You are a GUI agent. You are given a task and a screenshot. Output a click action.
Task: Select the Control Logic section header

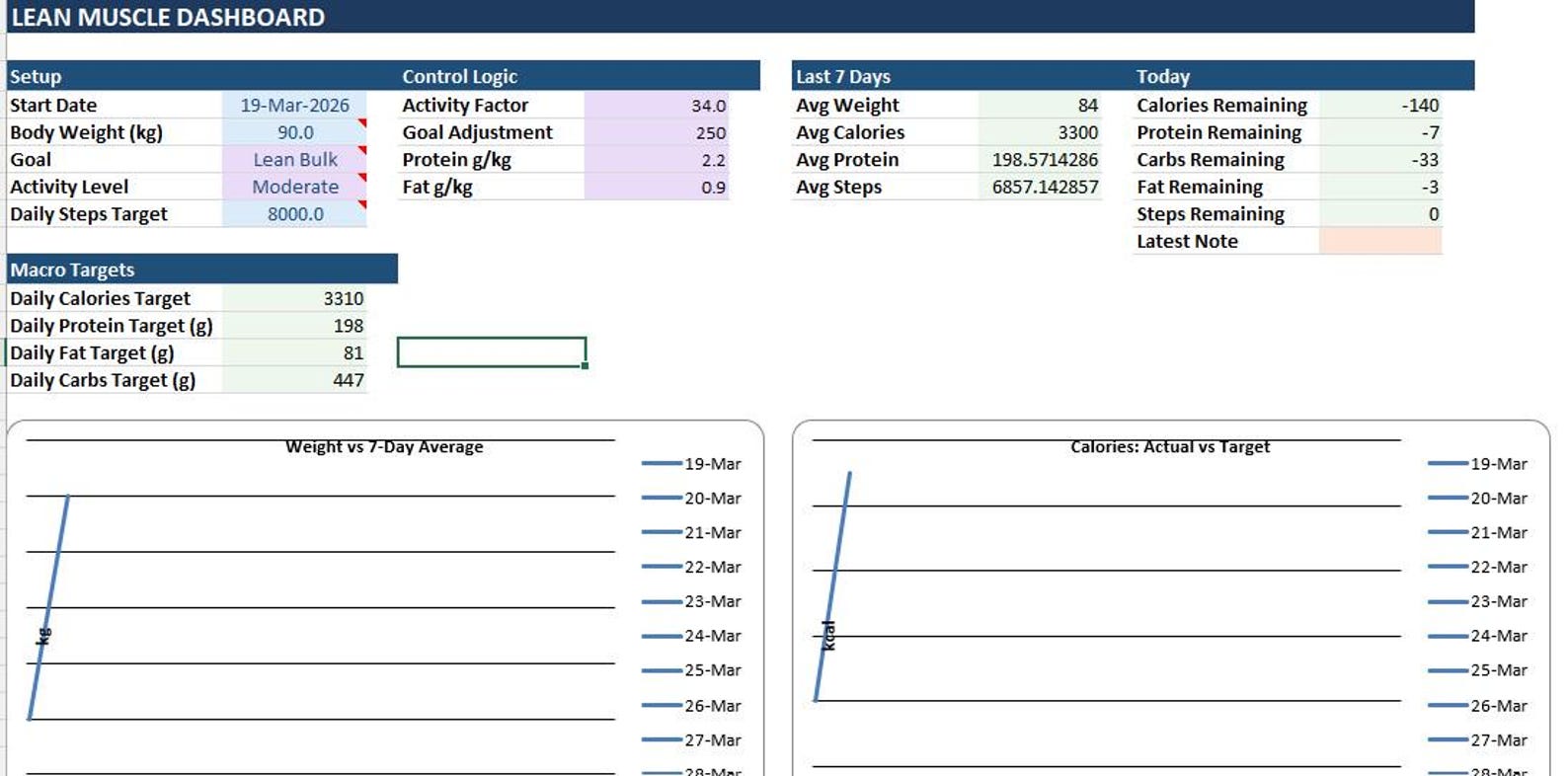(x=459, y=76)
